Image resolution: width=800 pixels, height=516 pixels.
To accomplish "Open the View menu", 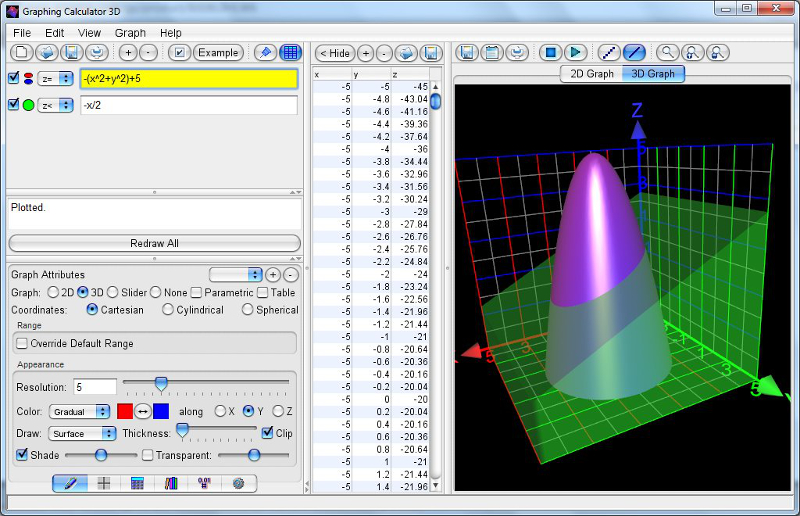I will (x=89, y=33).
